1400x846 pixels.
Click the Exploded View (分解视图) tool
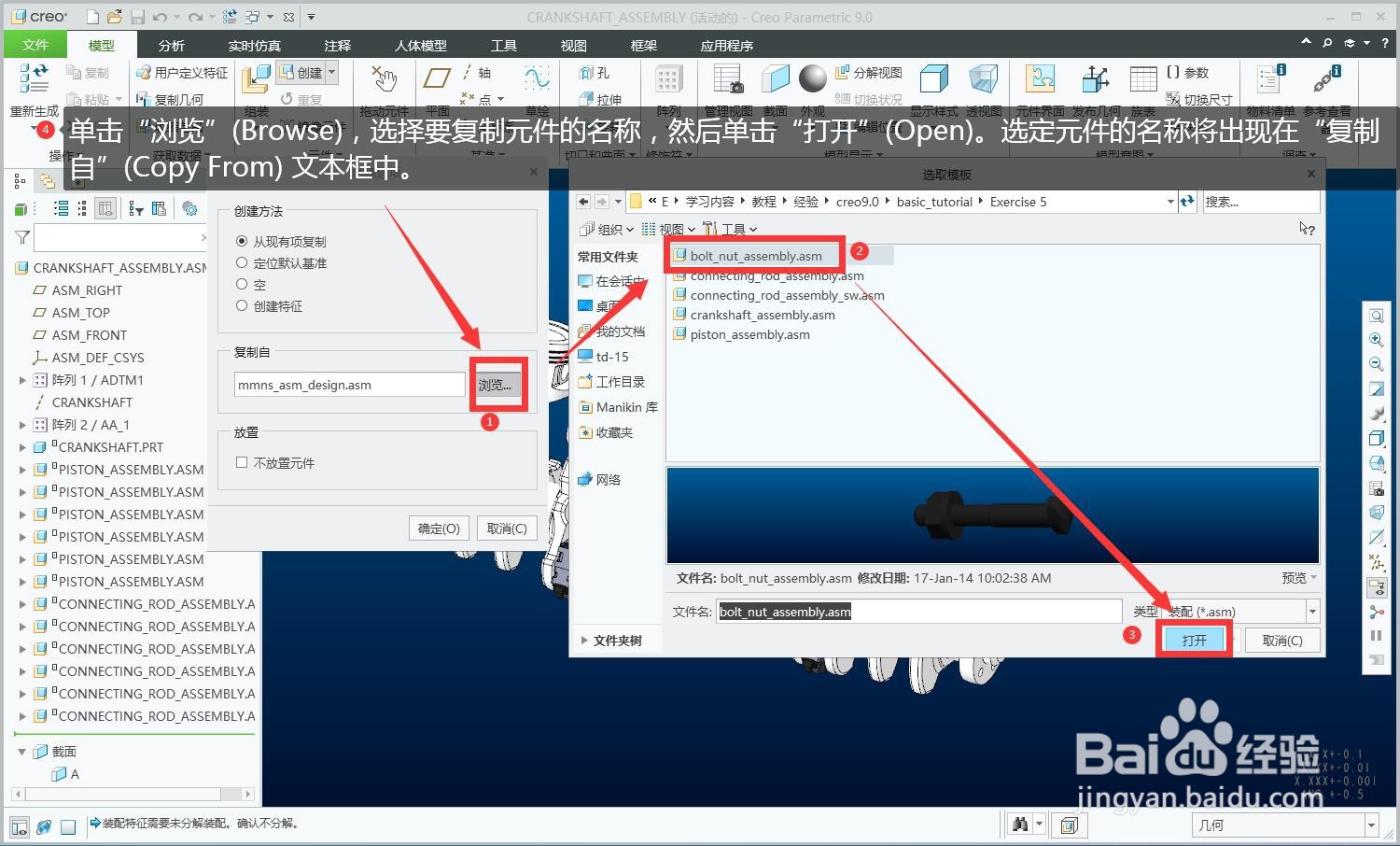tap(868, 72)
